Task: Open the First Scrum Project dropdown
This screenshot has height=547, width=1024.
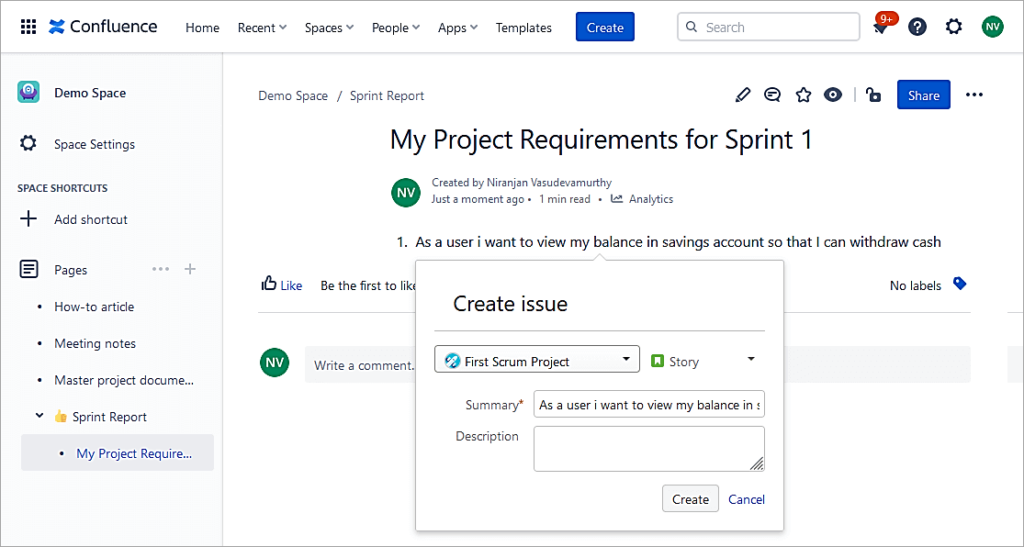Action: [537, 359]
